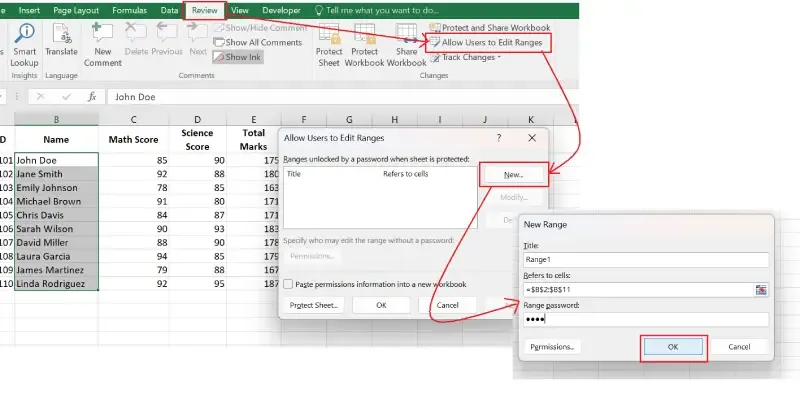Click the formula bar confirm checkmark
This screenshot has height=399, width=800.
click(66, 97)
